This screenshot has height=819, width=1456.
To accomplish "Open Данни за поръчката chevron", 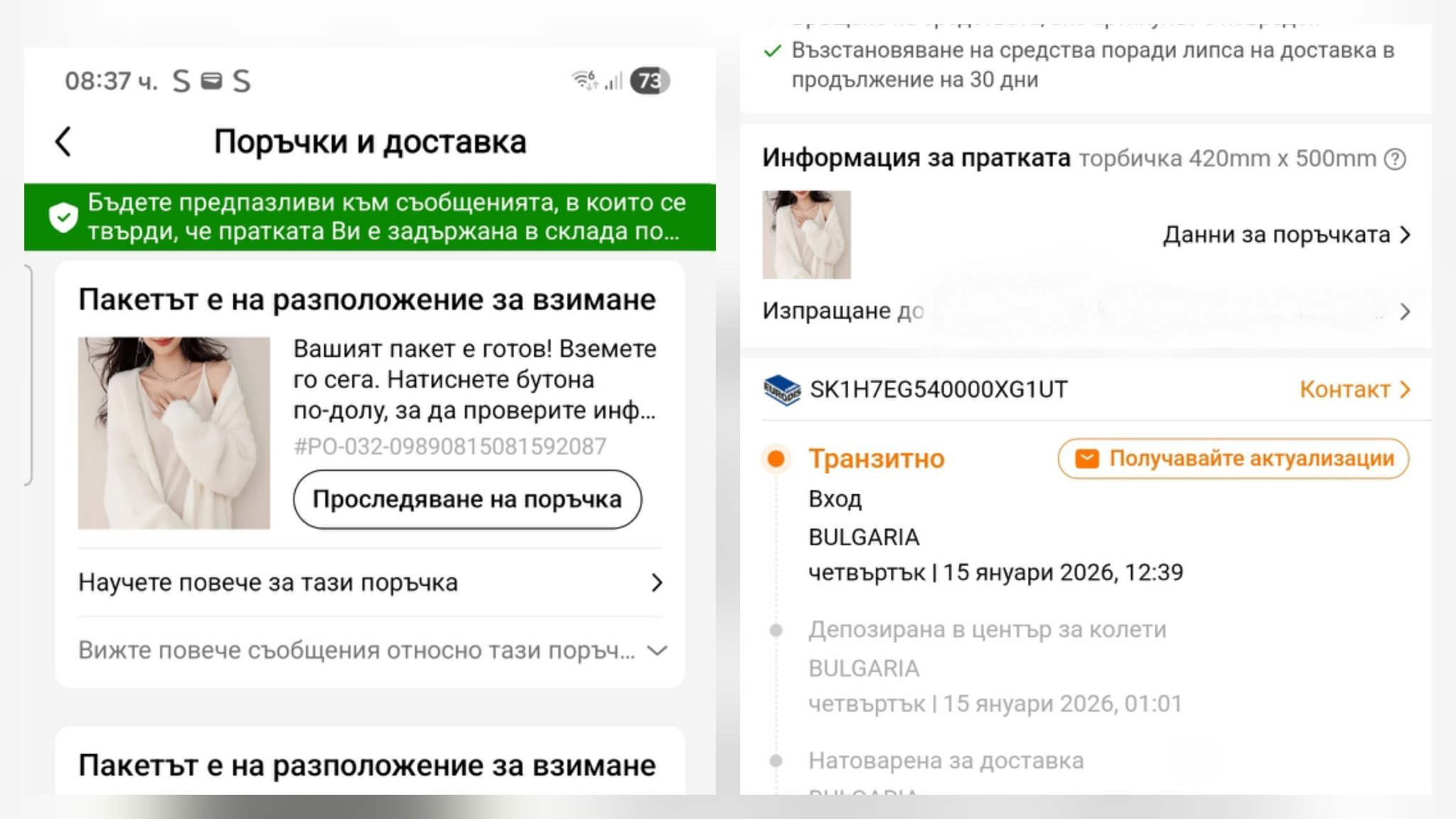I will (1405, 235).
